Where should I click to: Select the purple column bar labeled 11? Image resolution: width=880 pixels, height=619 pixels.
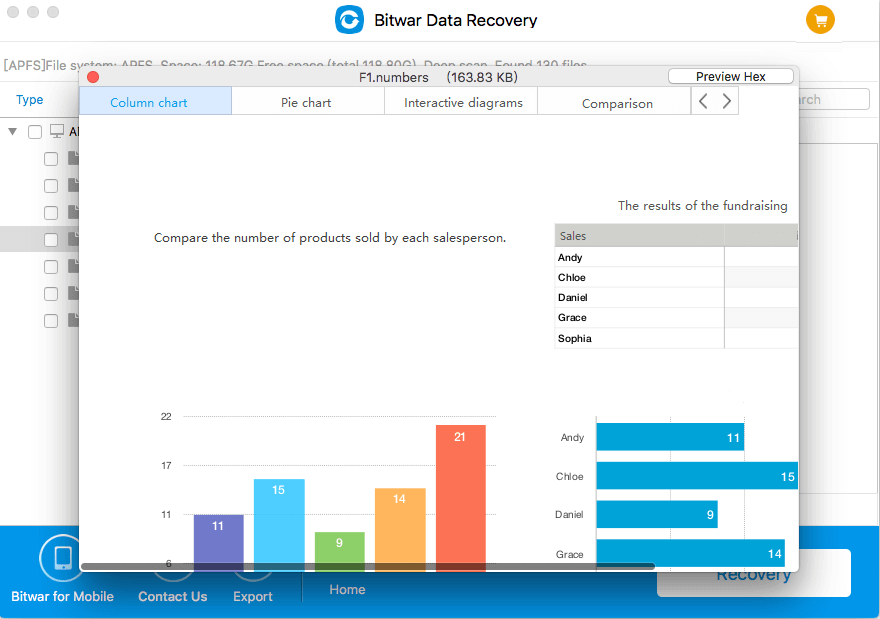tap(219, 543)
